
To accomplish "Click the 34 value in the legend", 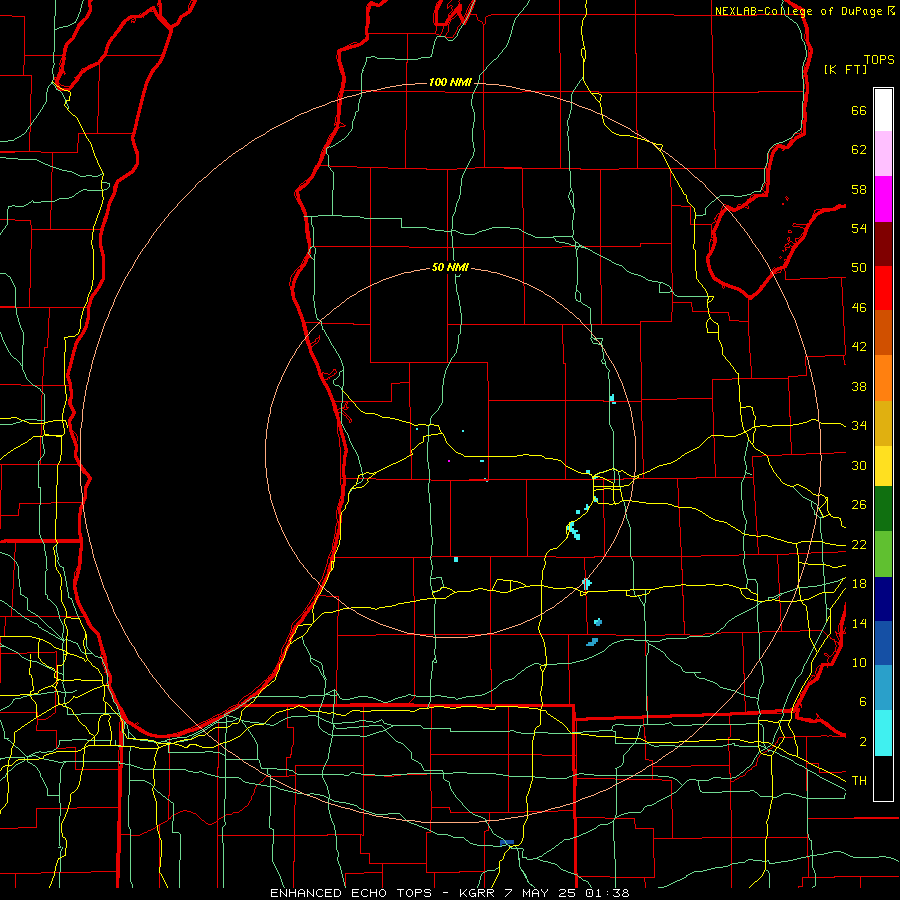I will [859, 426].
